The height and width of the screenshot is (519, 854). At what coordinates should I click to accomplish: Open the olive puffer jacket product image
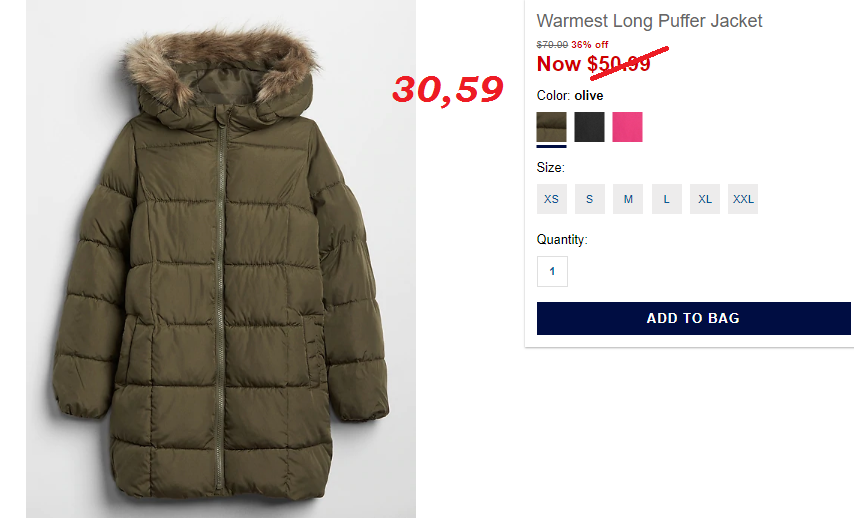pos(221,259)
